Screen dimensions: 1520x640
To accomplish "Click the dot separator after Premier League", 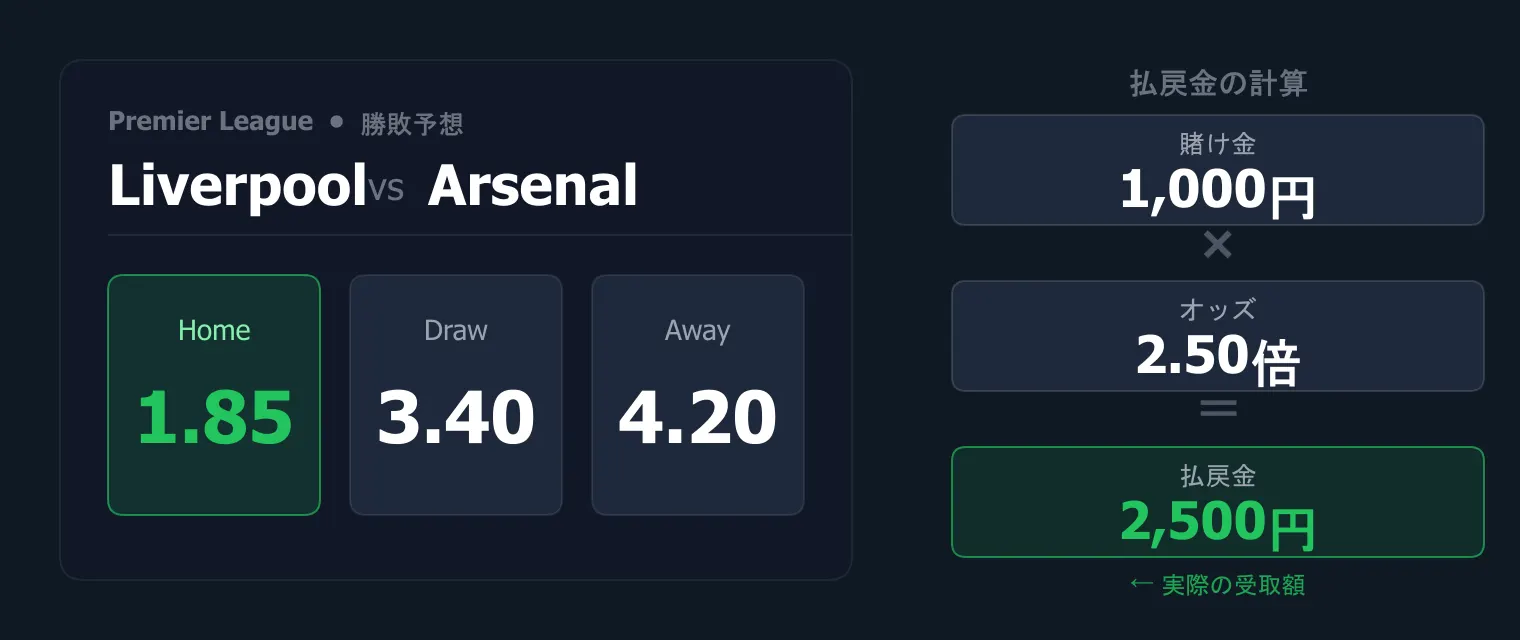I will point(337,122).
